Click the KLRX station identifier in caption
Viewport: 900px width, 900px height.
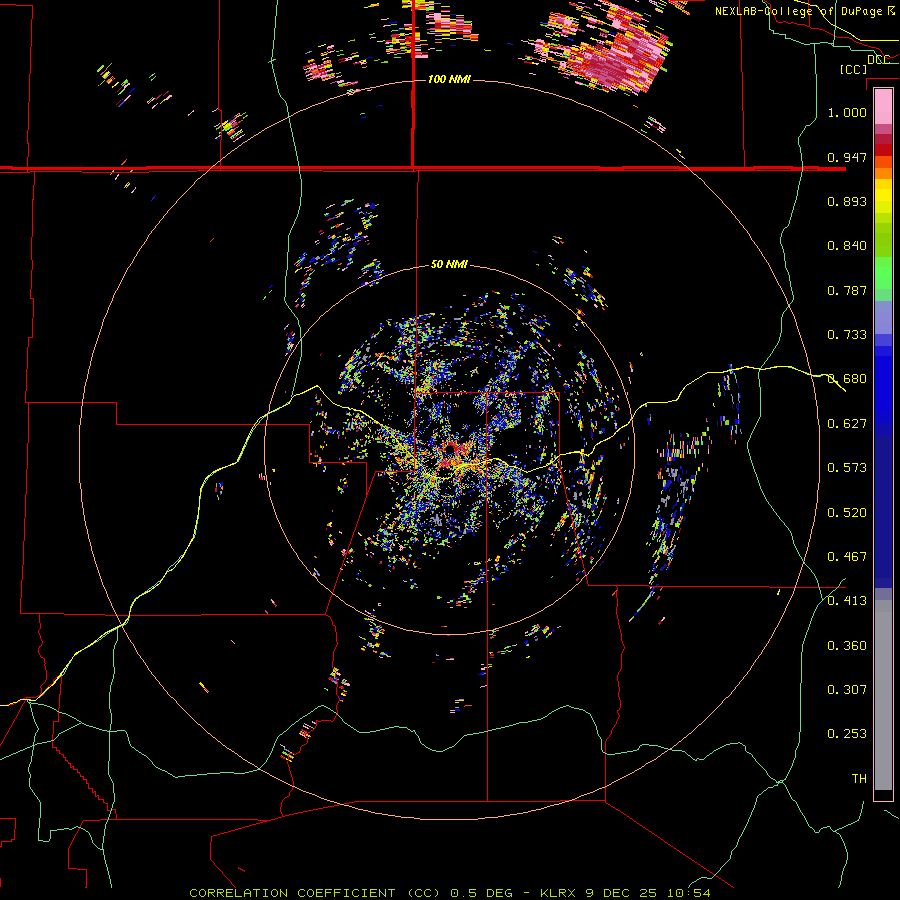[560, 893]
